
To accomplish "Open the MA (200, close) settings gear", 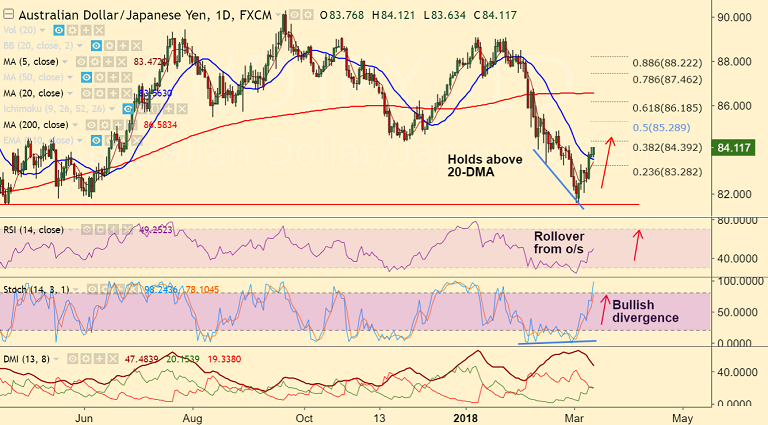I will coord(104,125).
